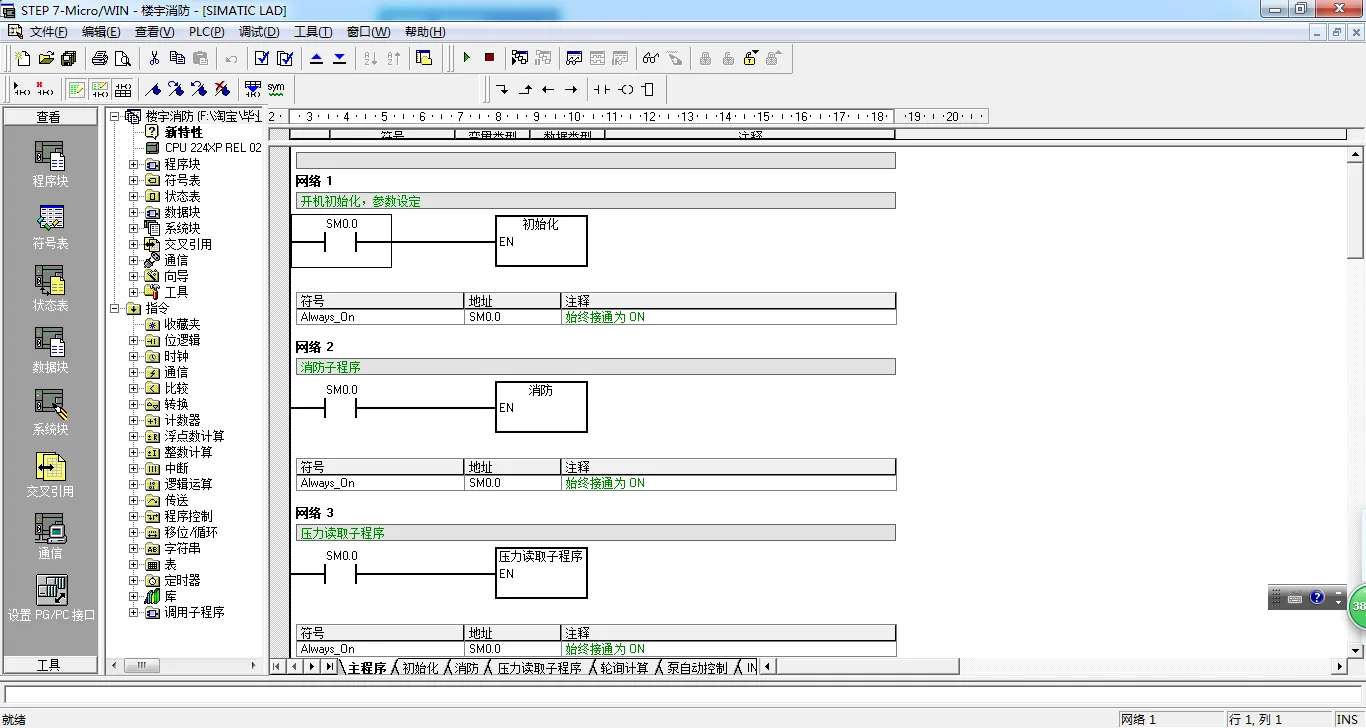
Task: Delete the network using the red-marked icon
Action: point(44,89)
